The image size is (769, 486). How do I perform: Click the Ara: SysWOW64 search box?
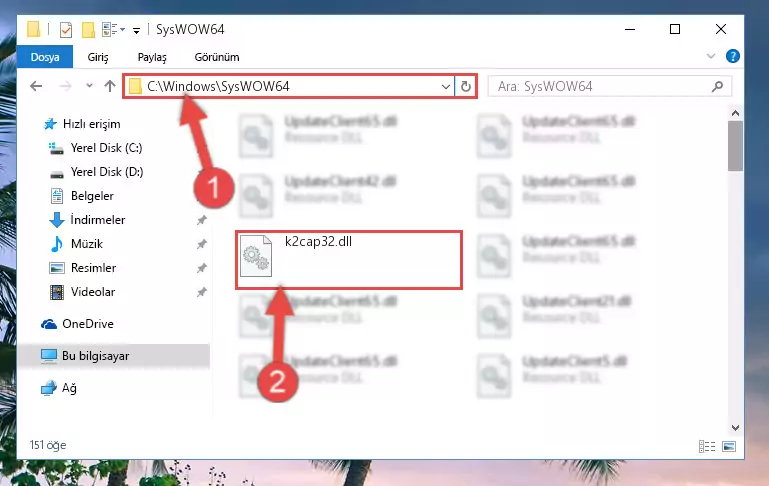click(x=610, y=87)
